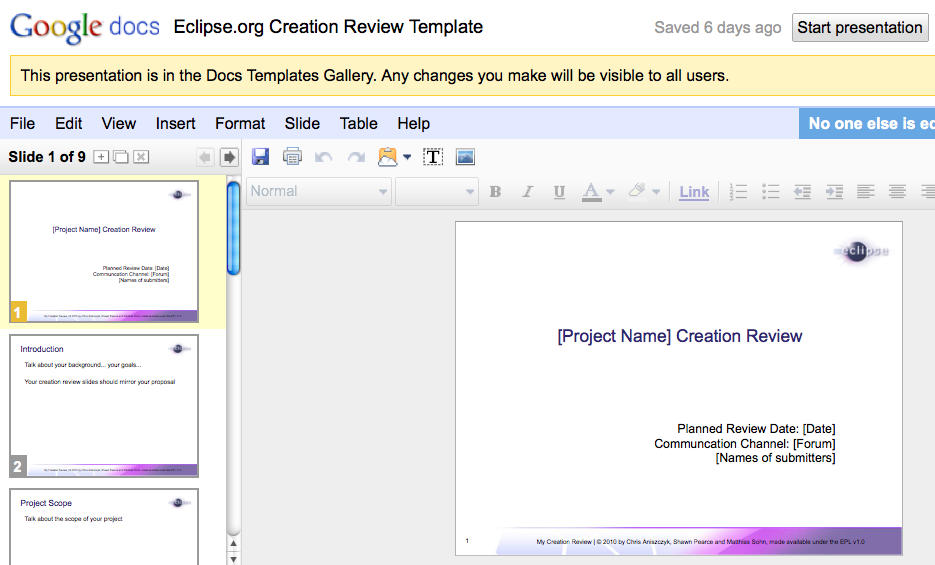Open the Edit menu

69,123
